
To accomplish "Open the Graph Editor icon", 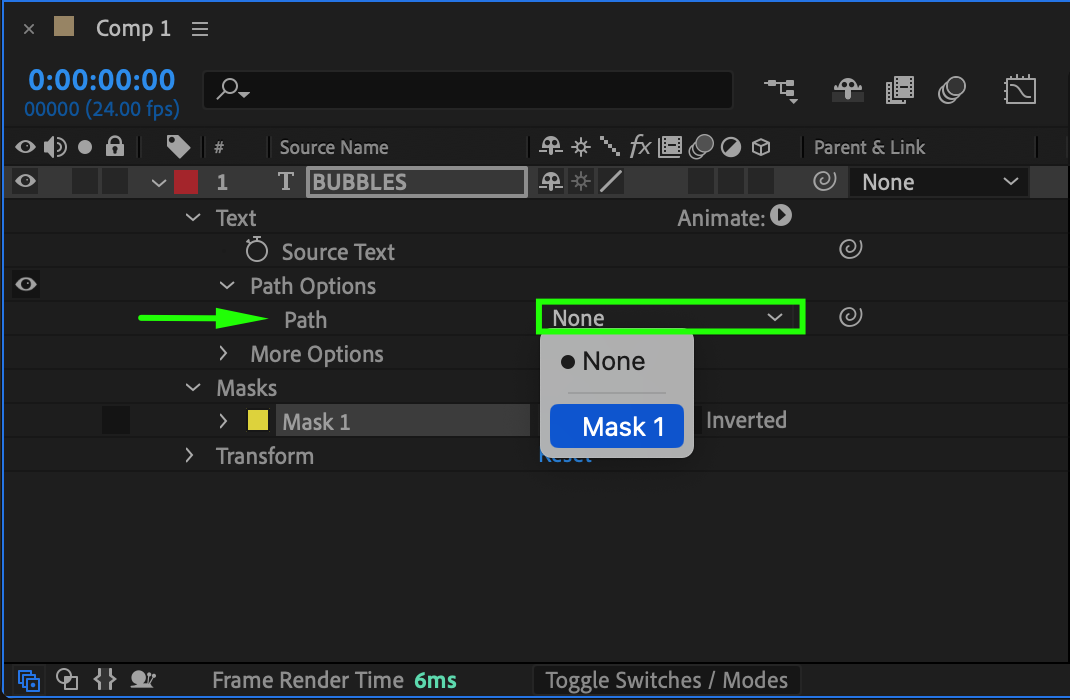I will point(1019,91).
